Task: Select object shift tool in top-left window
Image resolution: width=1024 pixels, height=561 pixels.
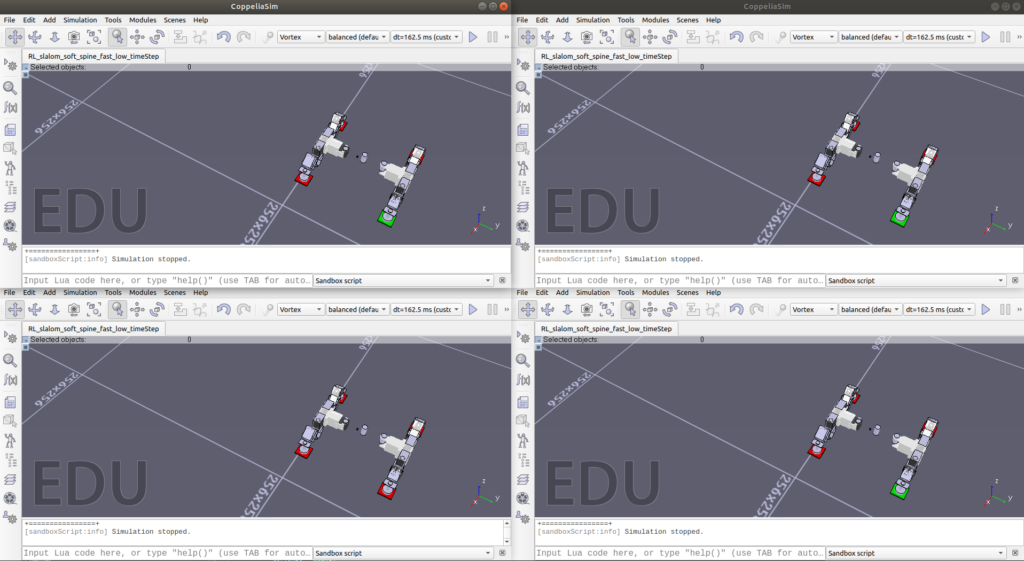Action: (x=136, y=37)
